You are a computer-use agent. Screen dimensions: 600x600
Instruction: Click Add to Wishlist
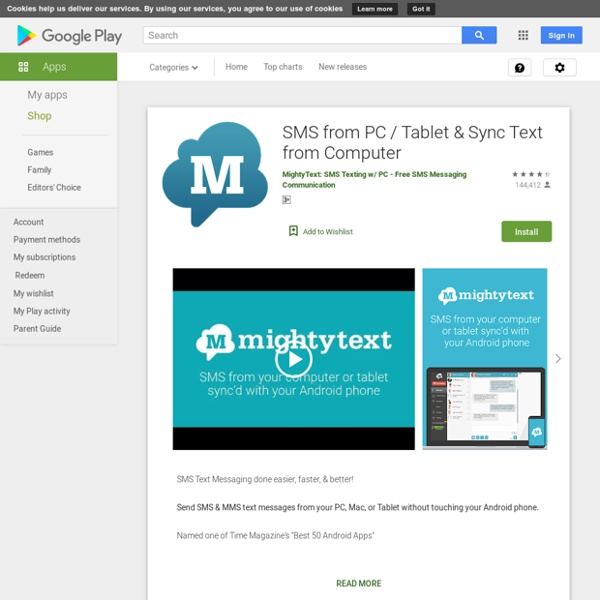[328, 232]
